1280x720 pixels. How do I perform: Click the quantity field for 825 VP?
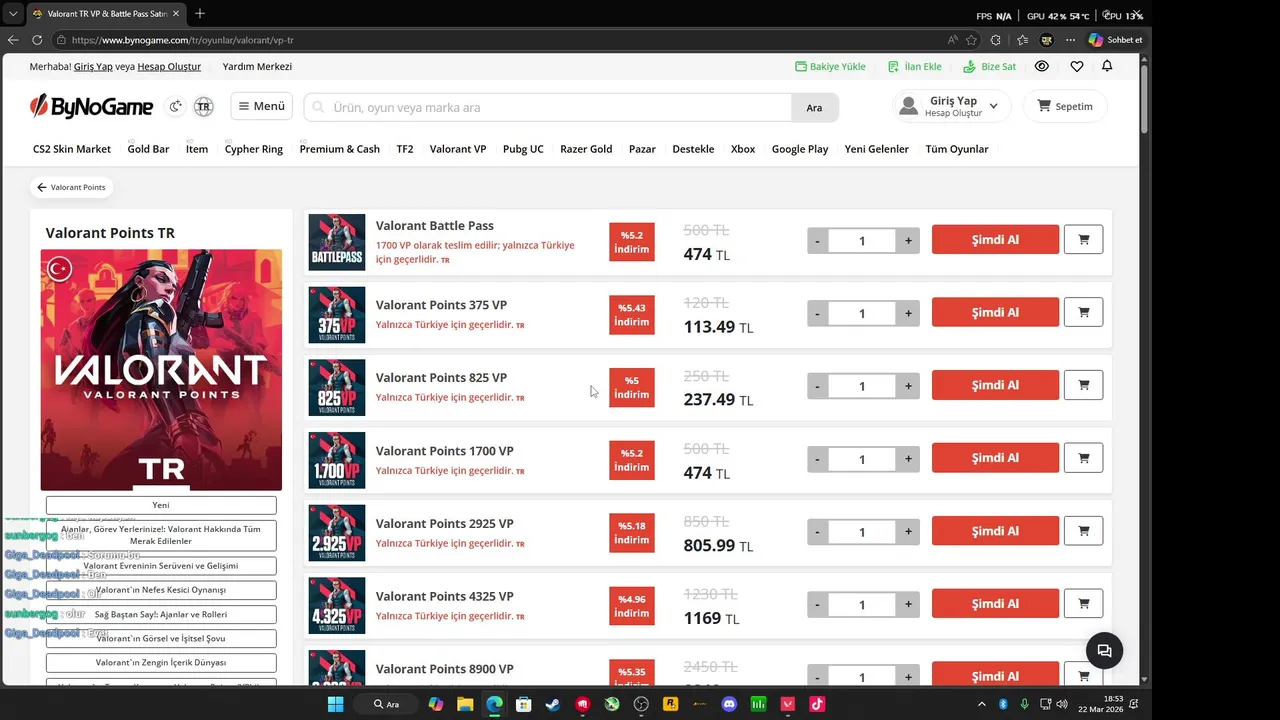862,386
